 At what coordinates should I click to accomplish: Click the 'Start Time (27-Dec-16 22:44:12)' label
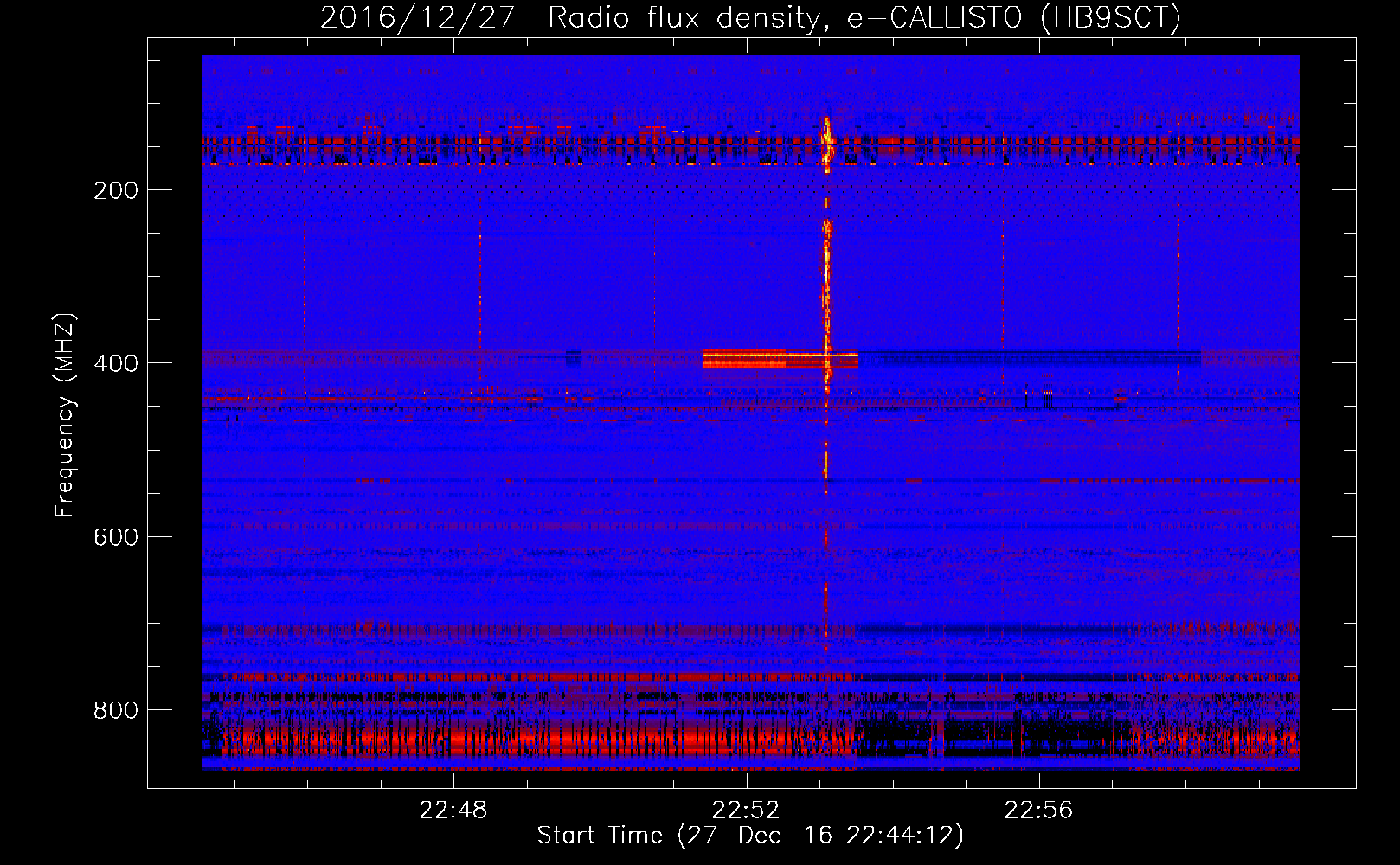pyautogui.click(x=750, y=836)
